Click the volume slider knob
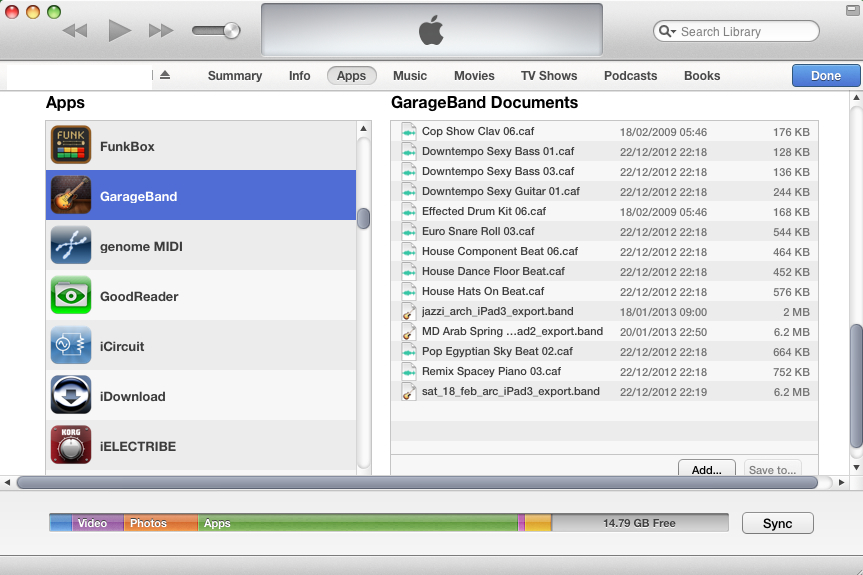Image resolution: width=863 pixels, height=575 pixels. [232, 30]
